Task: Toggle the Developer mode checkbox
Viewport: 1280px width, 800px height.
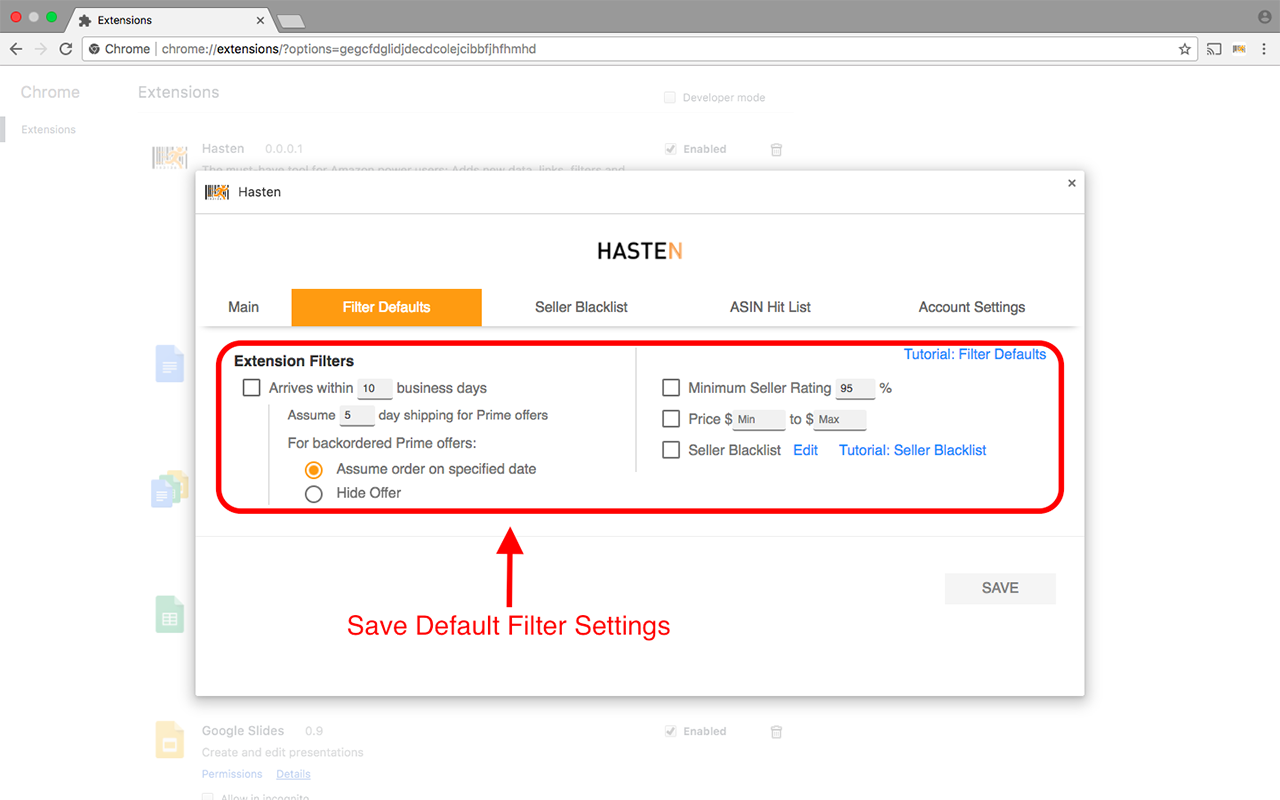Action: coord(670,98)
